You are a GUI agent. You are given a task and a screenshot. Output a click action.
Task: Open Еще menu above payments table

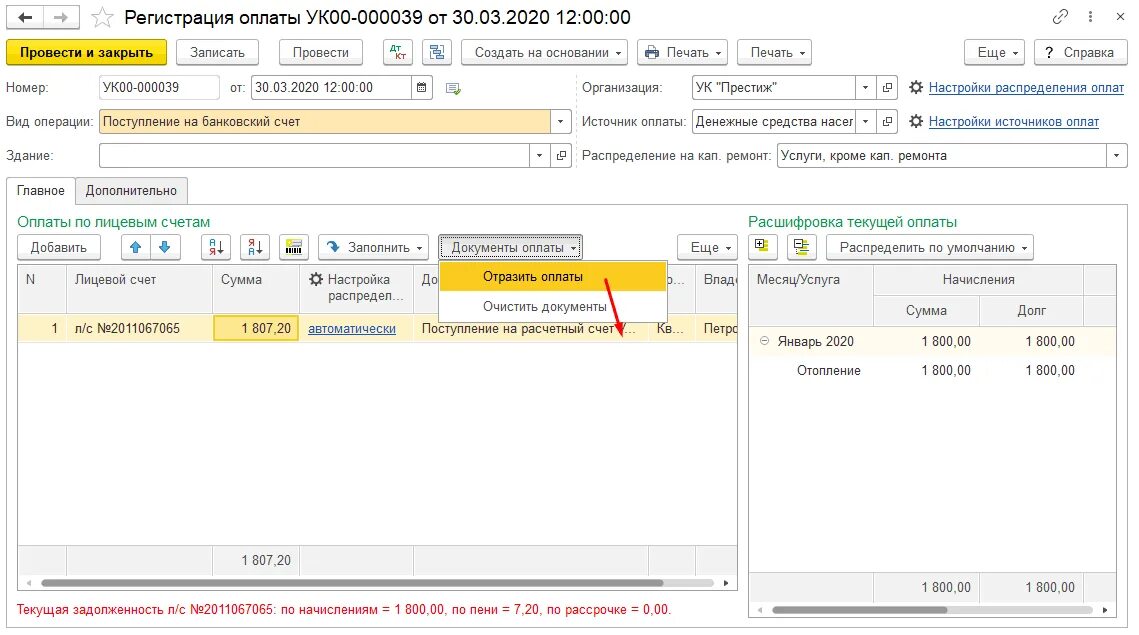coord(708,247)
